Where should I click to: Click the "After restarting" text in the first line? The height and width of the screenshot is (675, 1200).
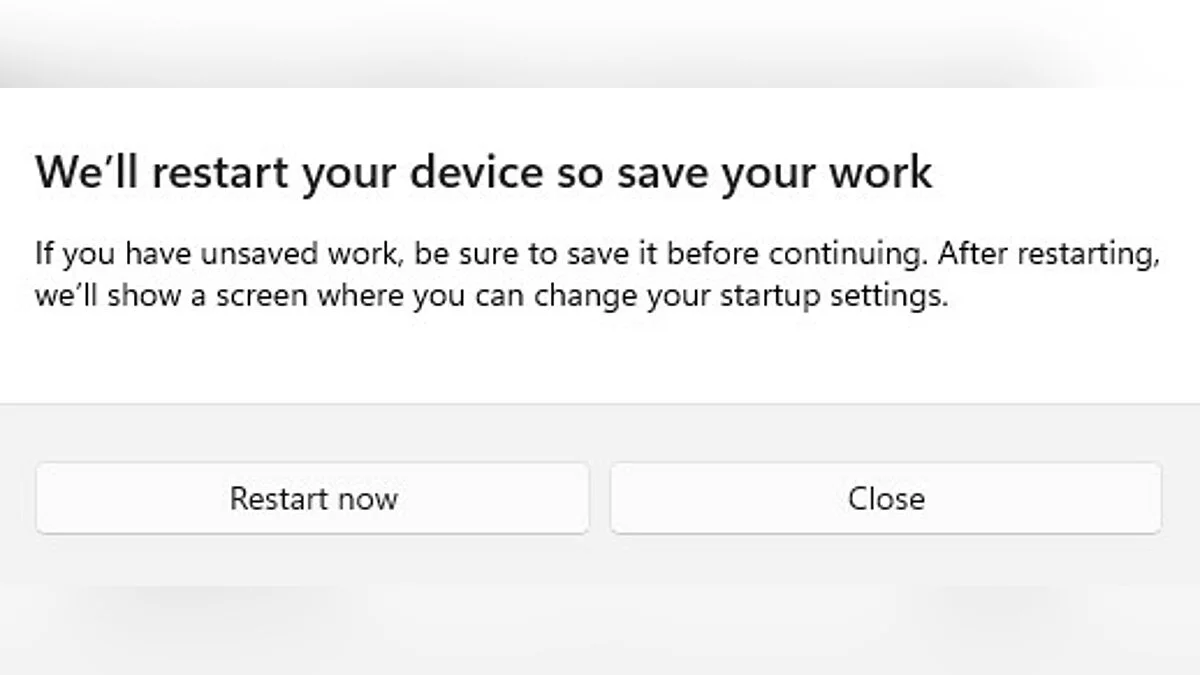point(1048,254)
